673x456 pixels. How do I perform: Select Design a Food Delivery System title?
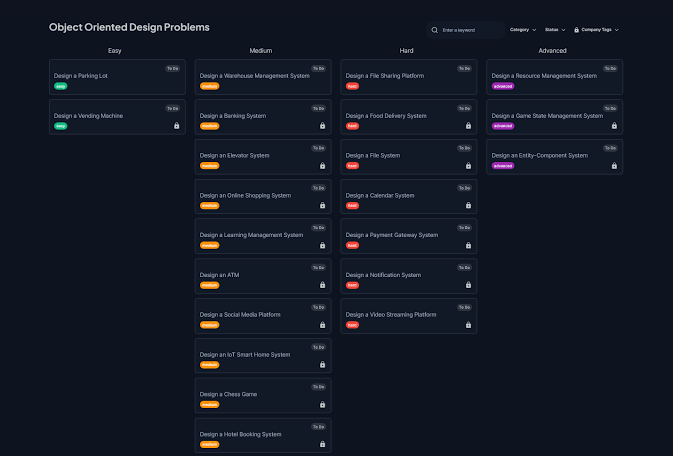(386, 116)
